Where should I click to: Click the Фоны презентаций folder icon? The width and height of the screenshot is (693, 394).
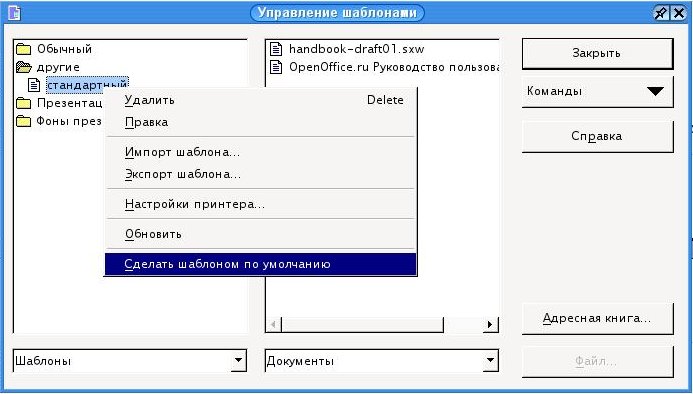point(23,121)
